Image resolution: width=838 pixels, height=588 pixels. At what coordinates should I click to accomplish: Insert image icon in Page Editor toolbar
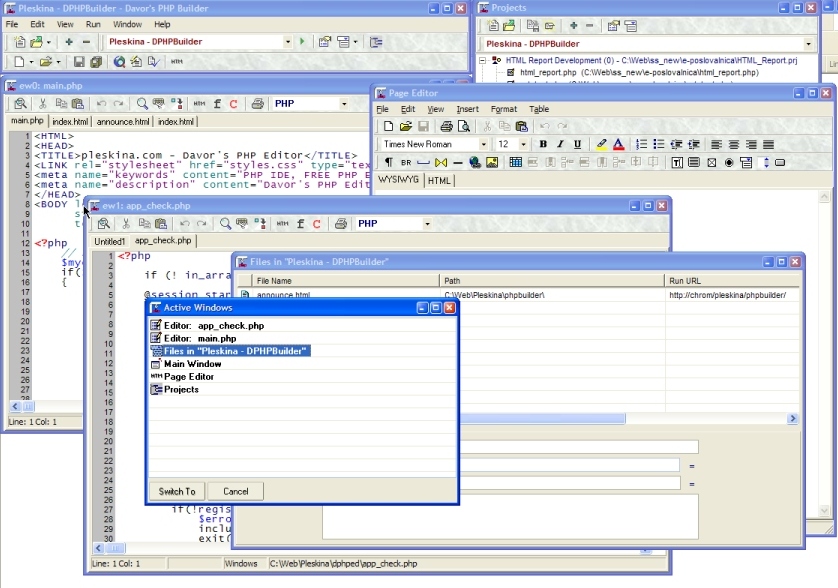click(x=492, y=163)
